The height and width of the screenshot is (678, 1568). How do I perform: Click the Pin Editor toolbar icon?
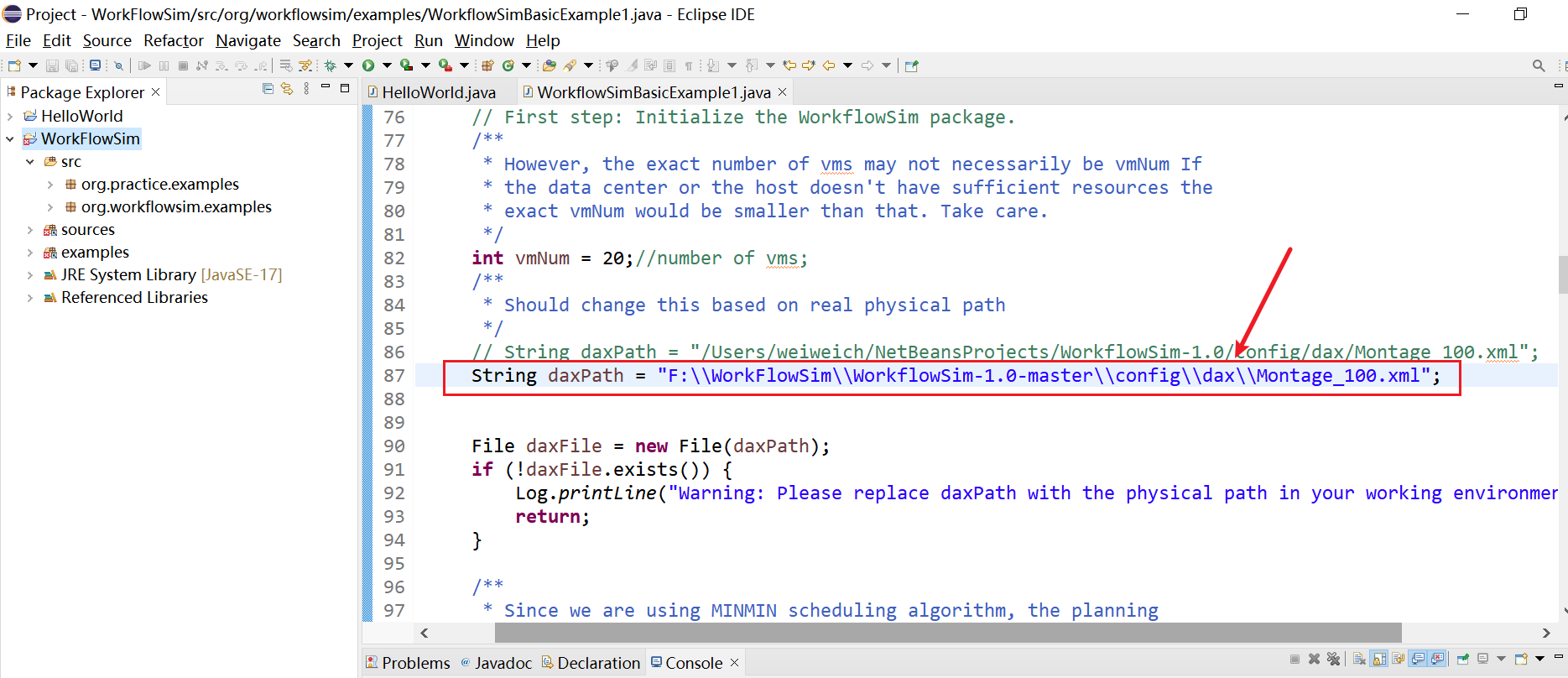[911, 65]
